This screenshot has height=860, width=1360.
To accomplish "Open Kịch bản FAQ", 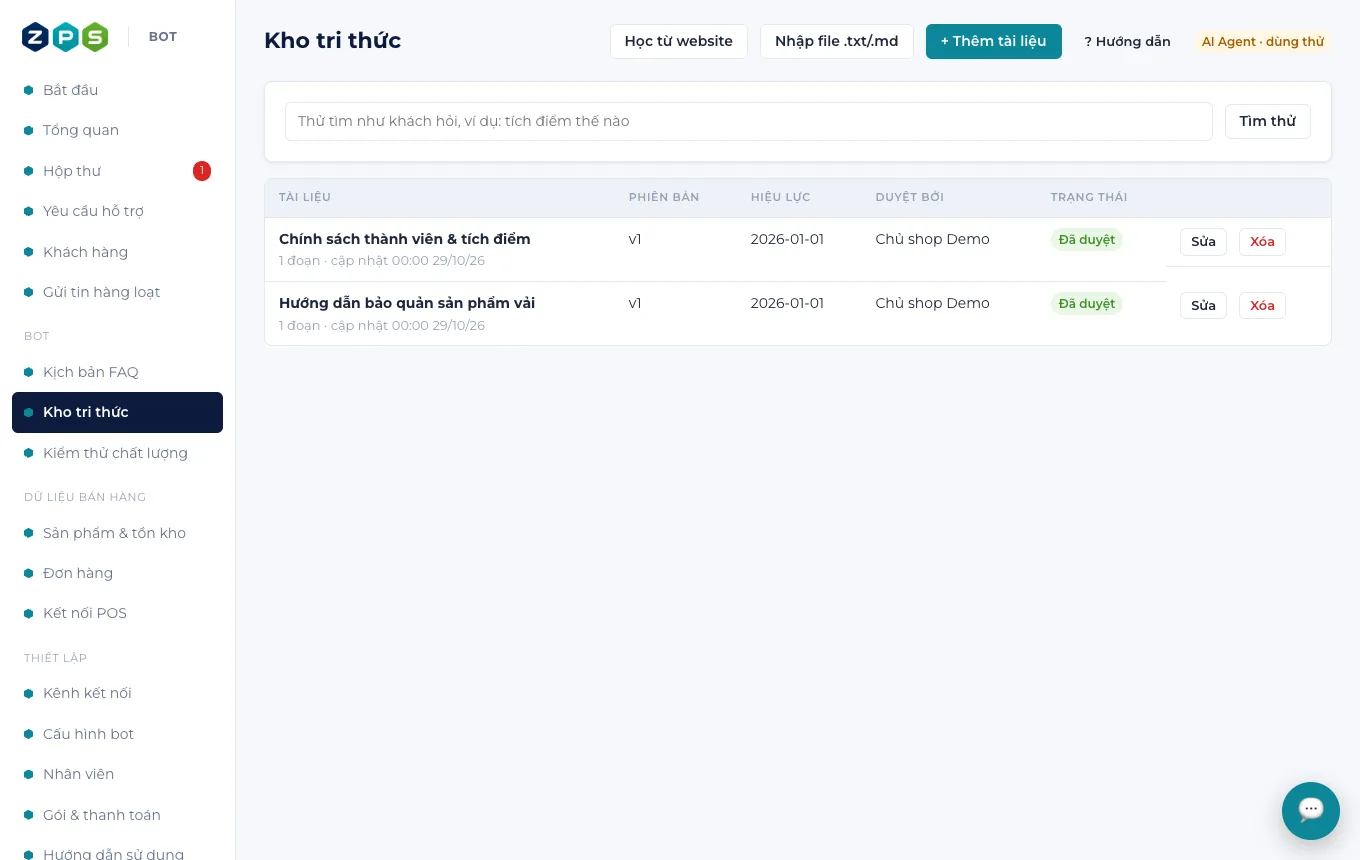I will (117, 372).
